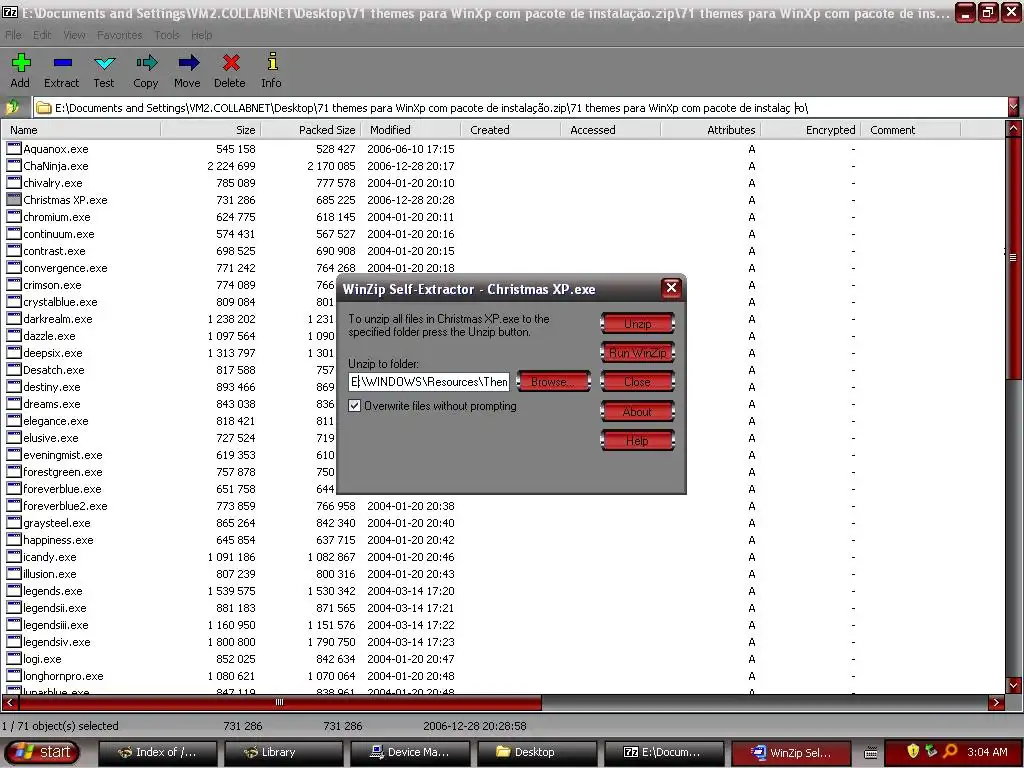Click the magnifier tray icon

(950, 751)
